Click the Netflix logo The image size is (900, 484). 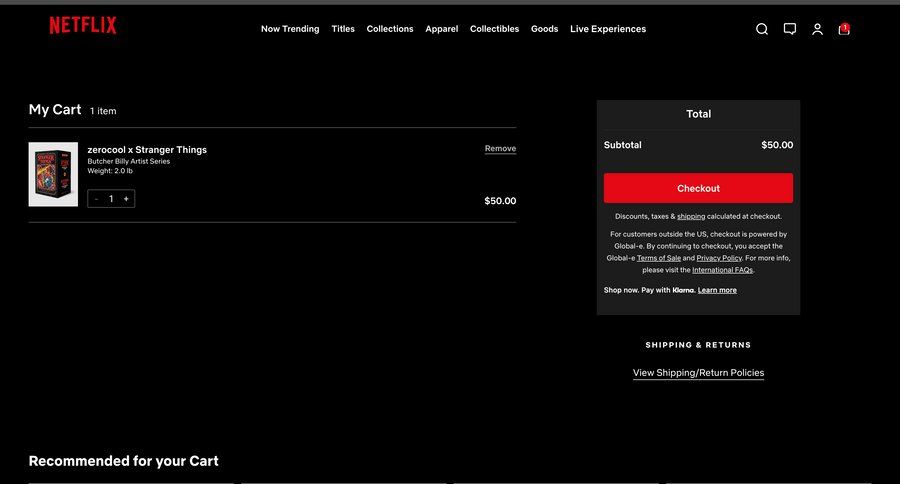pos(83,26)
